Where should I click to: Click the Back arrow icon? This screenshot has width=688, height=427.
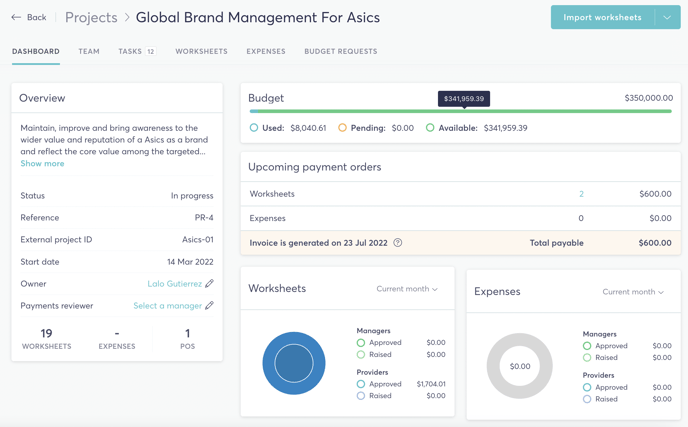pyautogui.click(x=16, y=17)
